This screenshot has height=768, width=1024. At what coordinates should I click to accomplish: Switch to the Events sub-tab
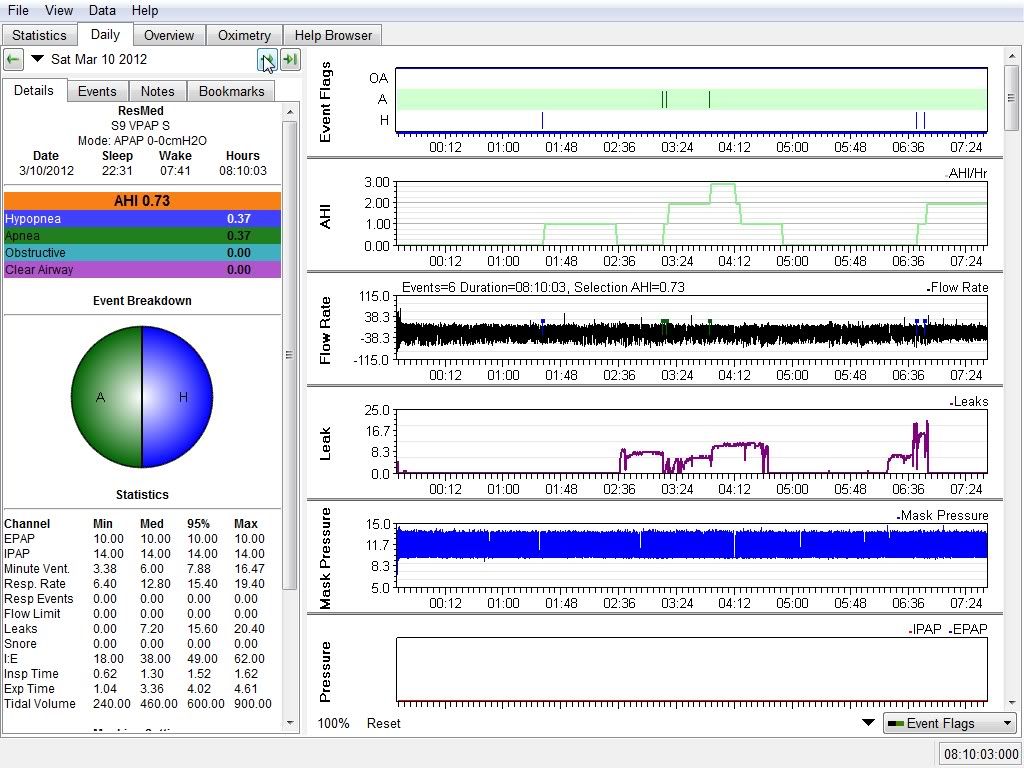click(97, 91)
